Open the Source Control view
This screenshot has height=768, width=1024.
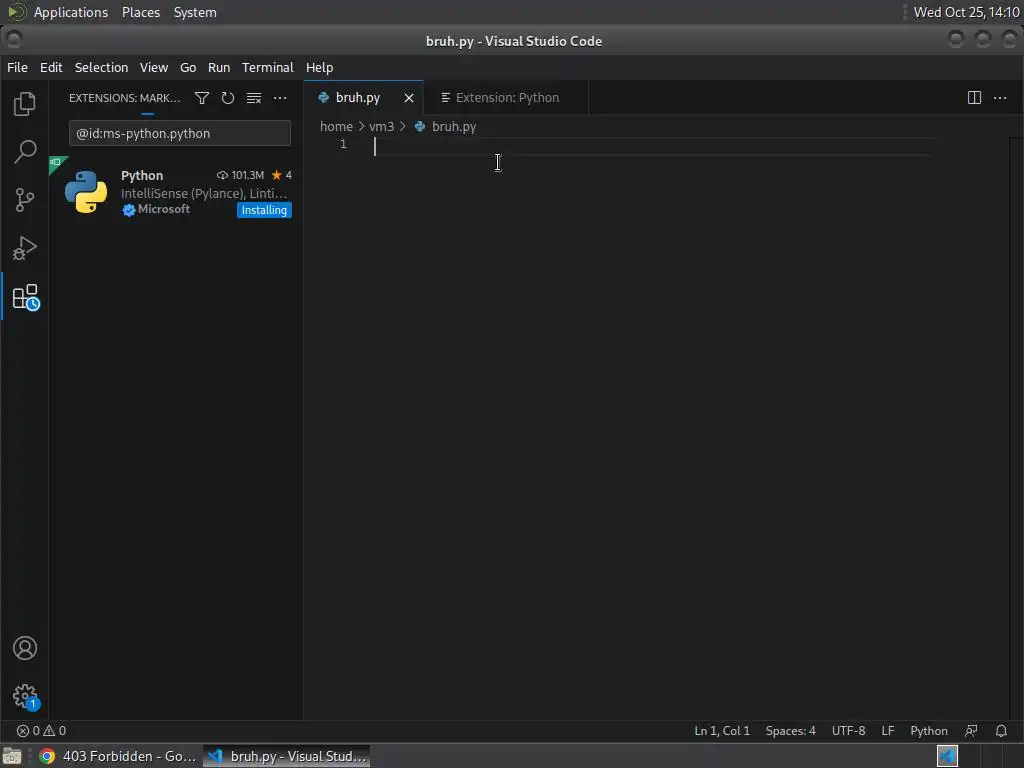coord(25,200)
